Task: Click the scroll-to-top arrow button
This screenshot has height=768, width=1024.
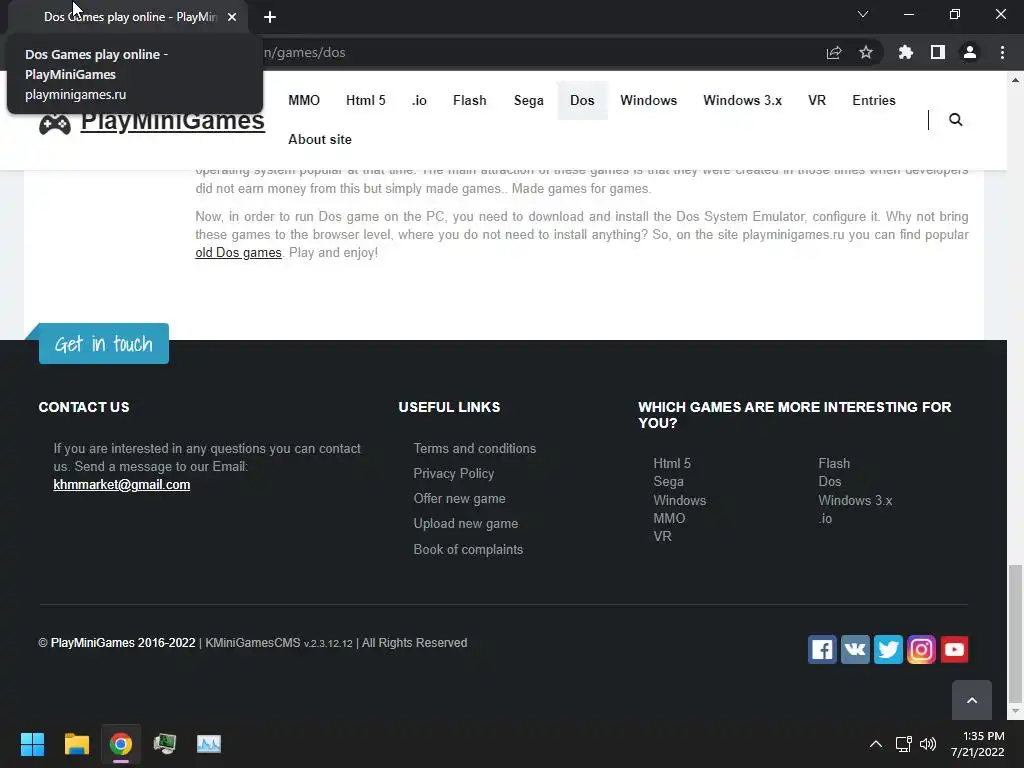Action: tap(972, 700)
